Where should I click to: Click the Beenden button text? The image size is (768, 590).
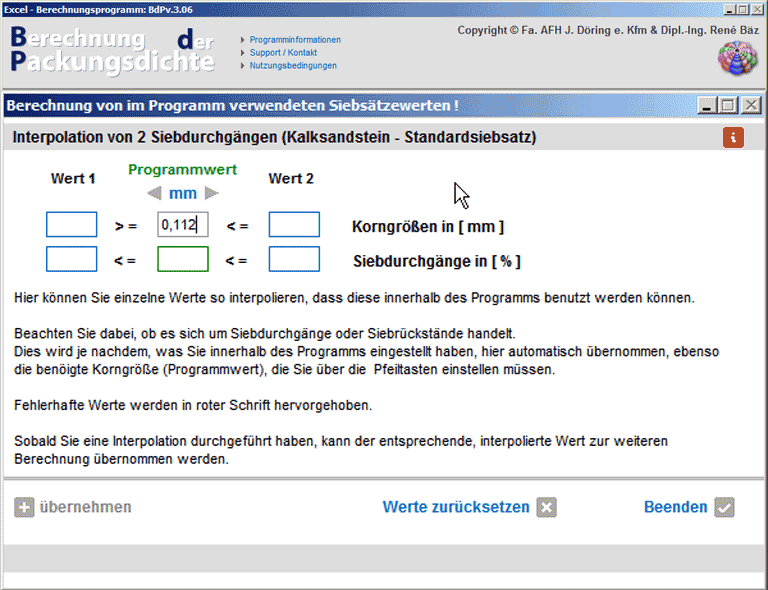(x=675, y=507)
